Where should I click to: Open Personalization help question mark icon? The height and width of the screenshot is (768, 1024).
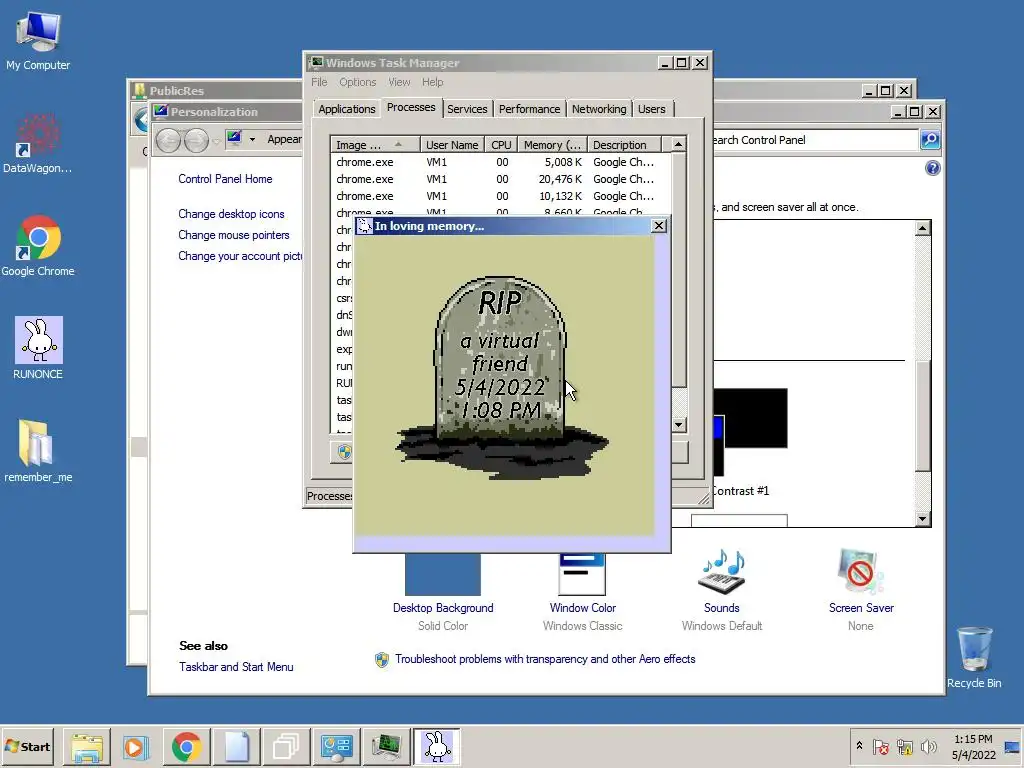pos(933,168)
